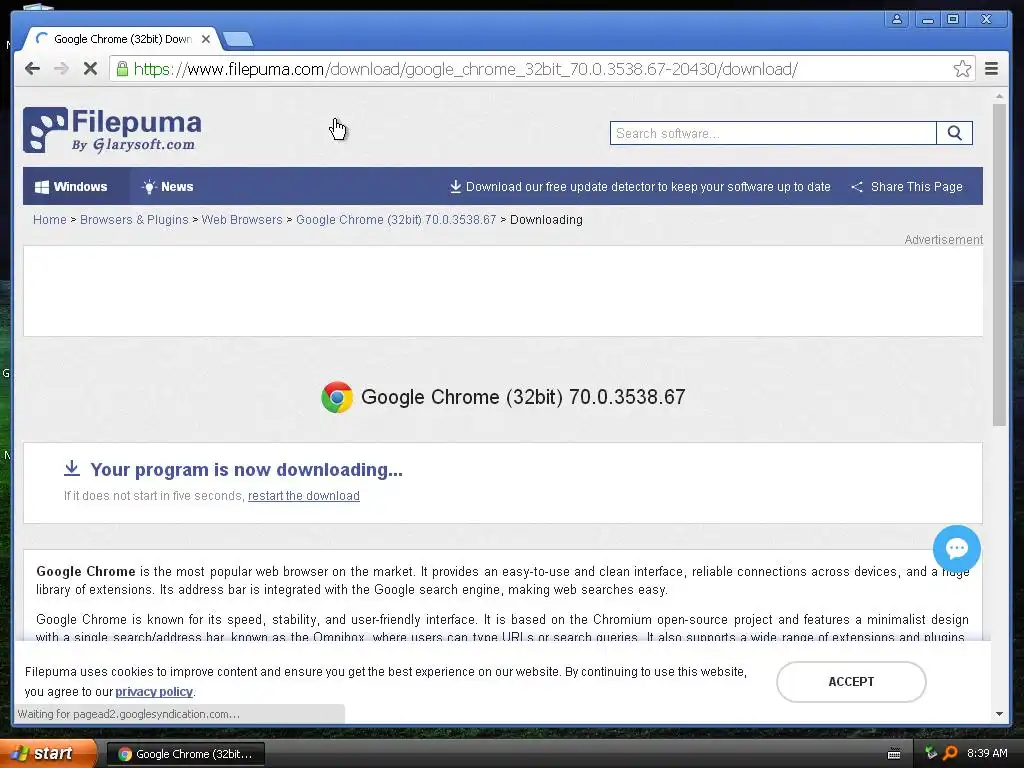This screenshot has height=768, width=1024.
Task: Click Waiting for pagead2.googlesyndication.com status text
Action: click(x=129, y=714)
